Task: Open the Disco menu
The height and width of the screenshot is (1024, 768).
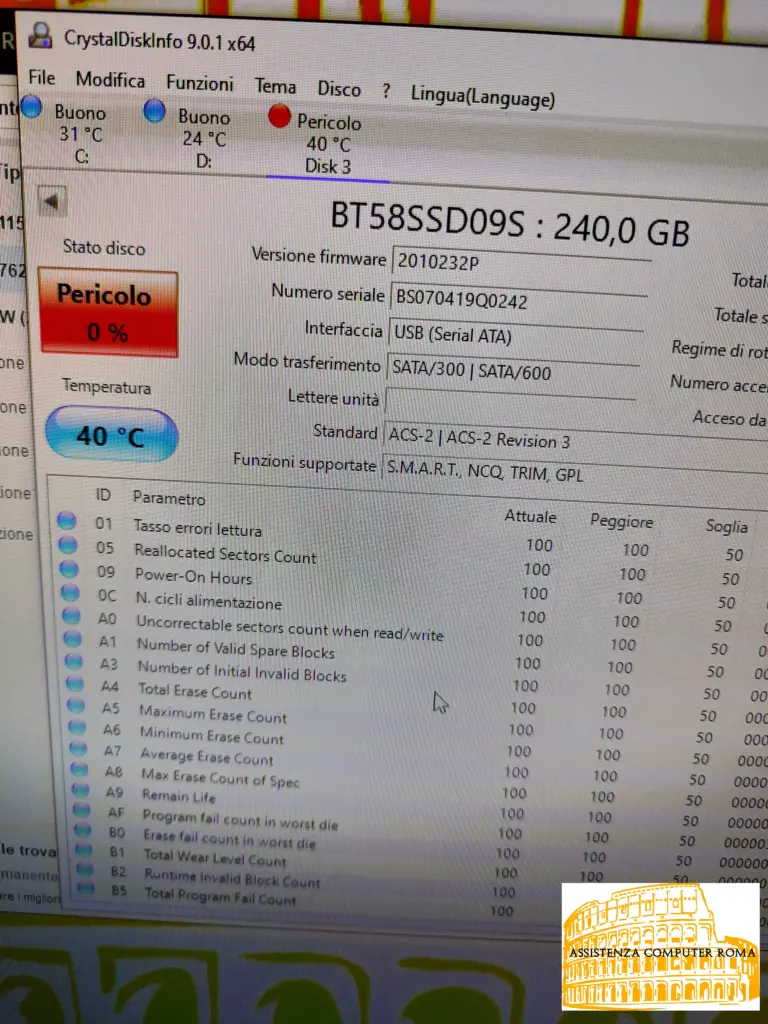Action: tap(339, 89)
